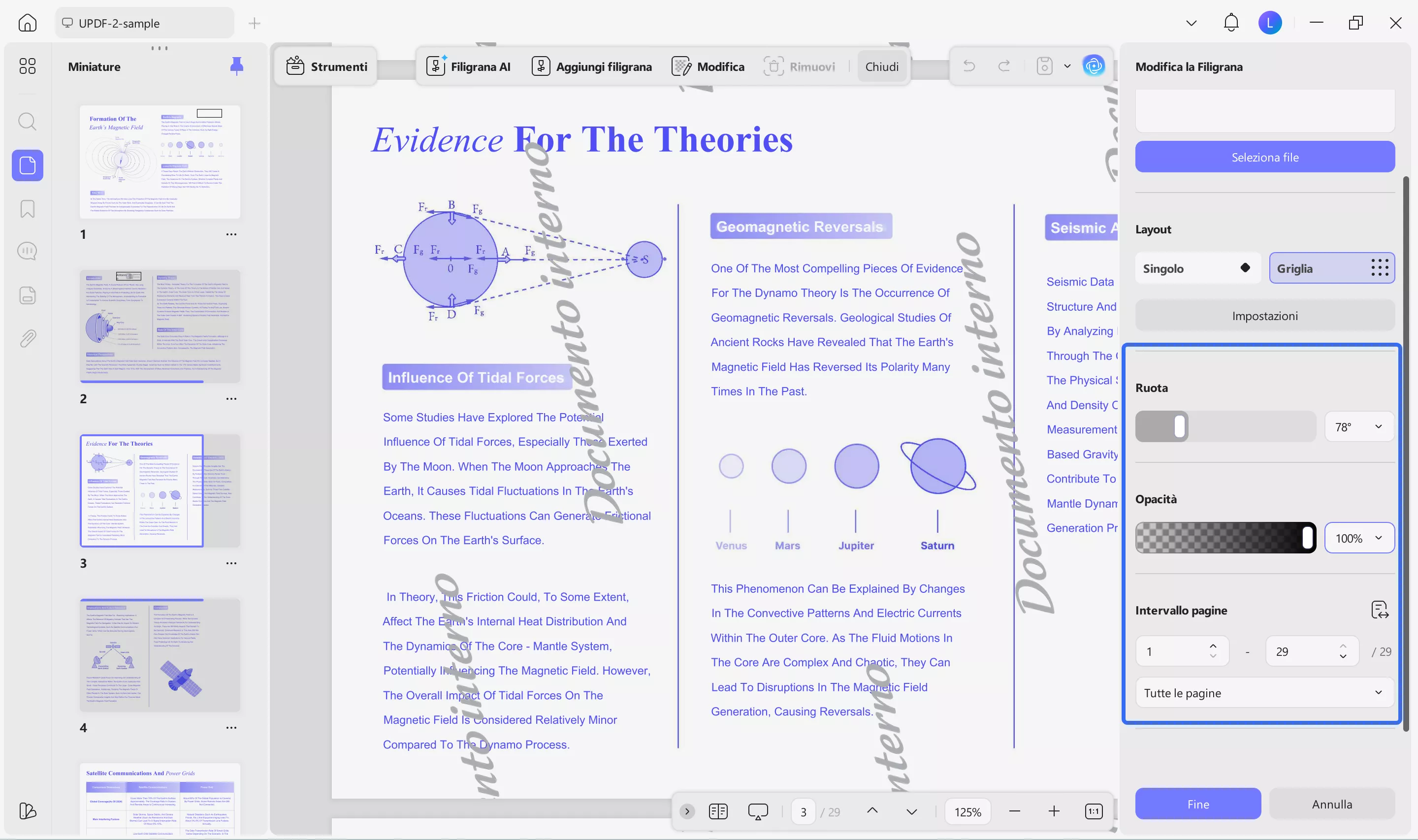Viewport: 1418px width, 840px height.
Task: Open the search panel in the sidebar
Action: (27, 122)
